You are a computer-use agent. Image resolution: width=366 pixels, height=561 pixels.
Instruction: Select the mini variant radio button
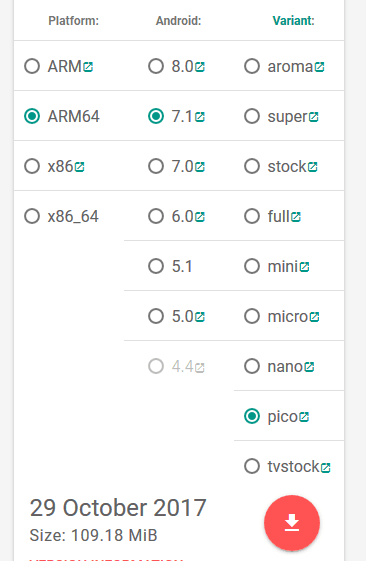tap(252, 267)
